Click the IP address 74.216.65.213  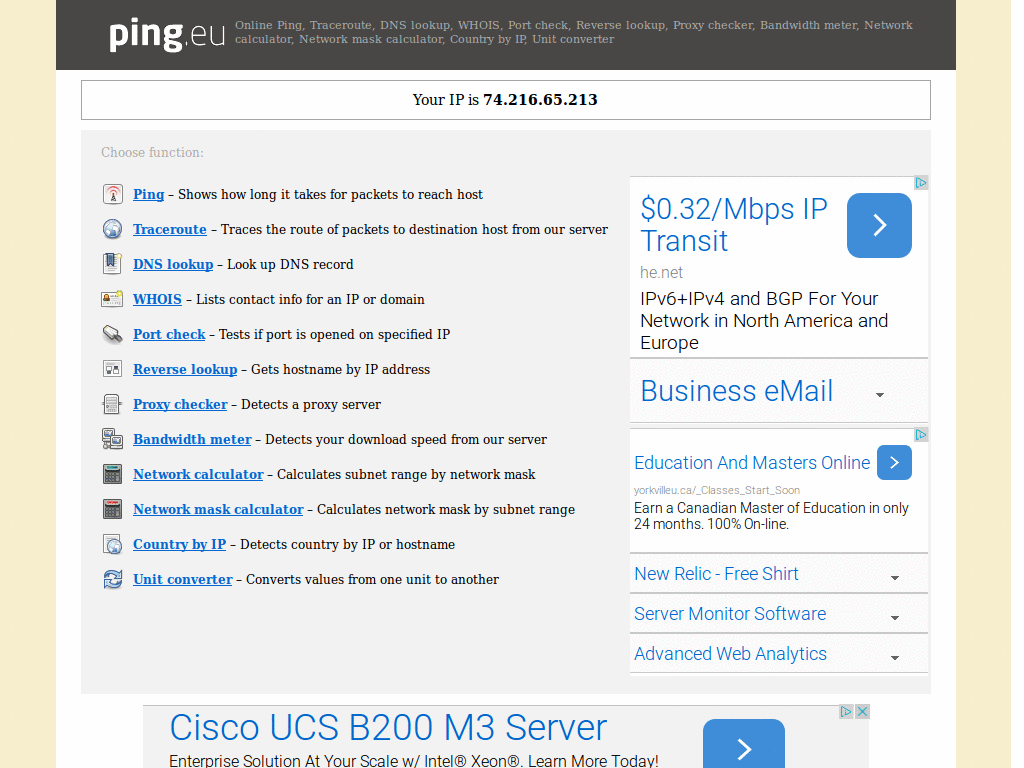[x=540, y=100]
